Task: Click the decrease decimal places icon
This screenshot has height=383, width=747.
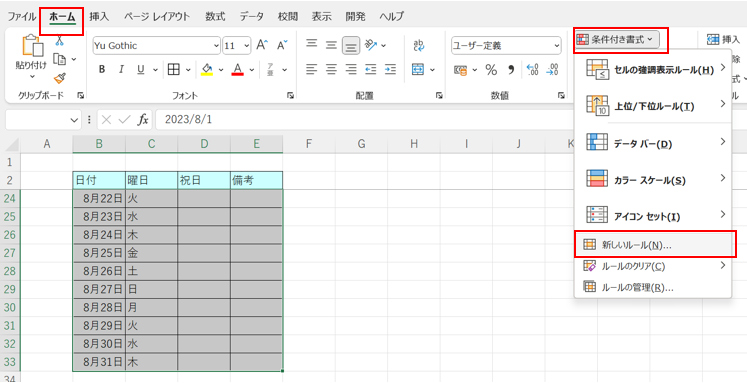Action: pos(552,70)
